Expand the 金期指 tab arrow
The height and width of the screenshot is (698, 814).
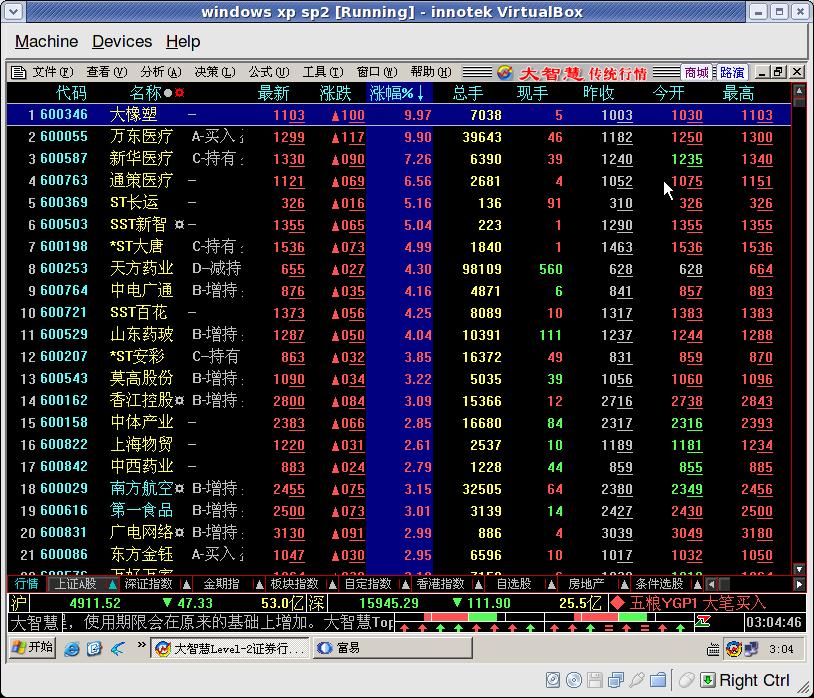259,584
